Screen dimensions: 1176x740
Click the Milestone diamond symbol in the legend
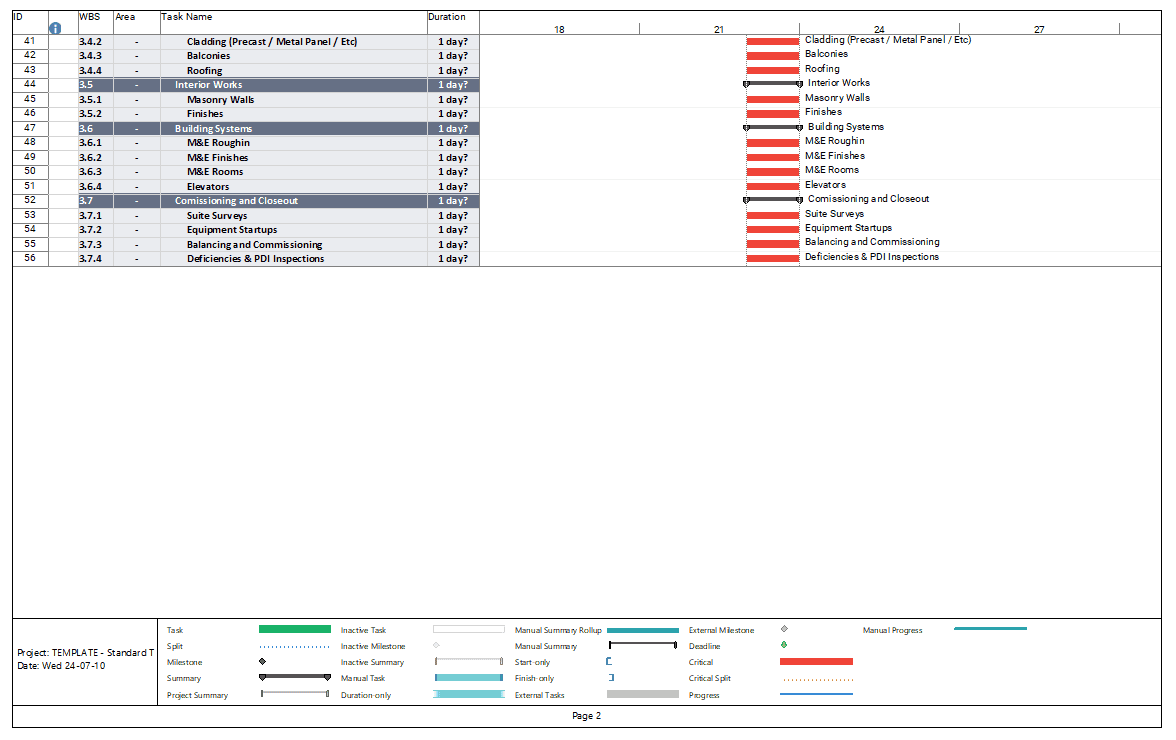coord(262,661)
